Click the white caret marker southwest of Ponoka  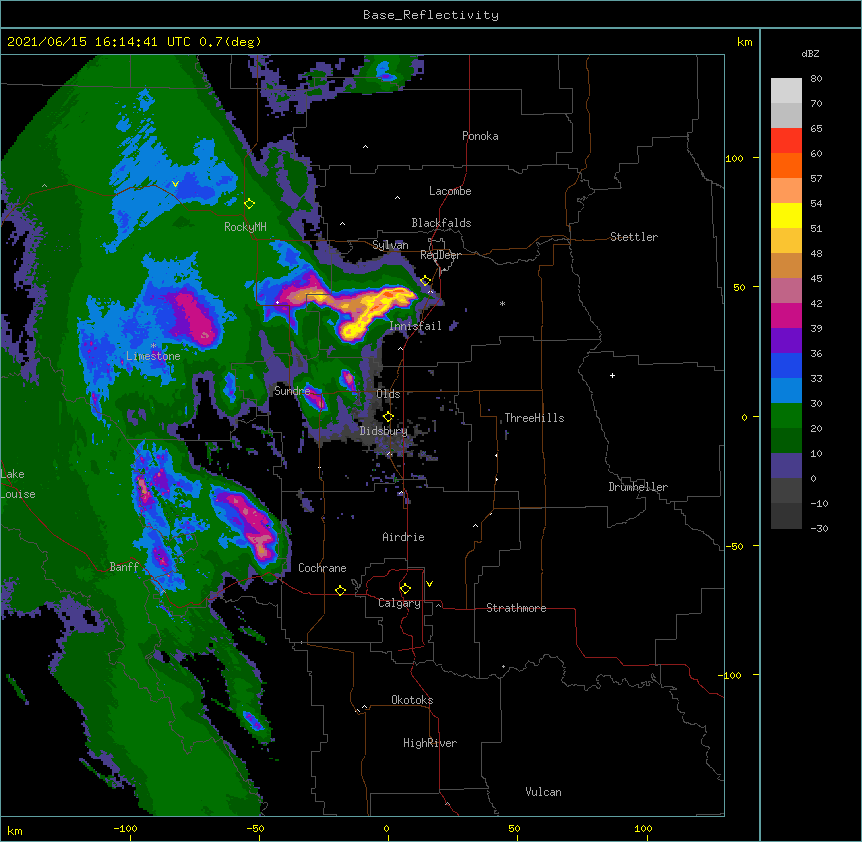click(x=365, y=147)
